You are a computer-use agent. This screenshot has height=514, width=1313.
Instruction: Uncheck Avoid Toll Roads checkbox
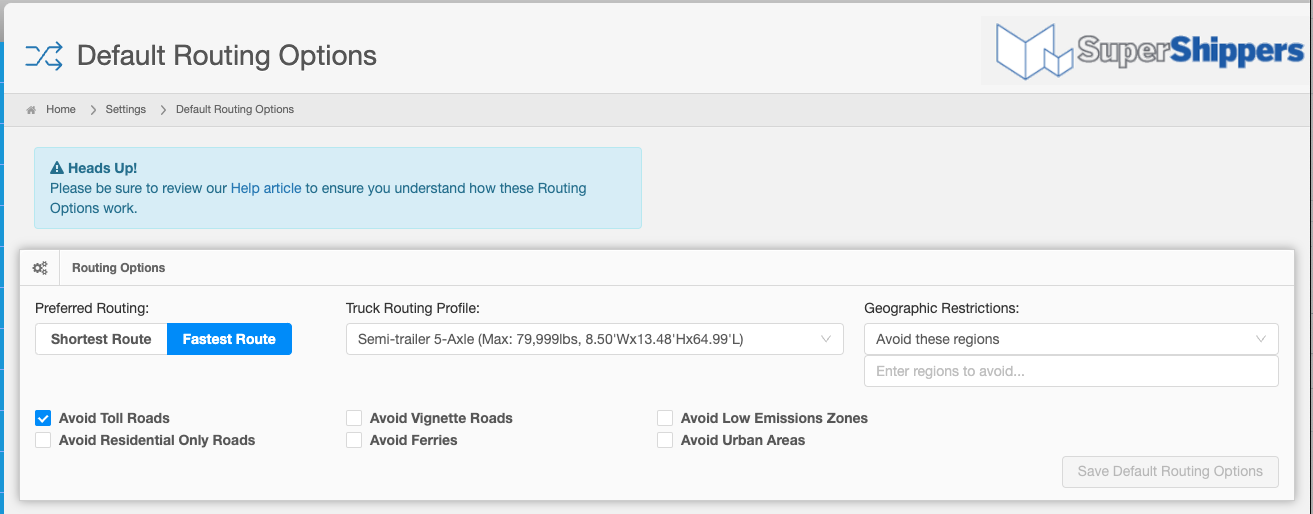coord(43,418)
